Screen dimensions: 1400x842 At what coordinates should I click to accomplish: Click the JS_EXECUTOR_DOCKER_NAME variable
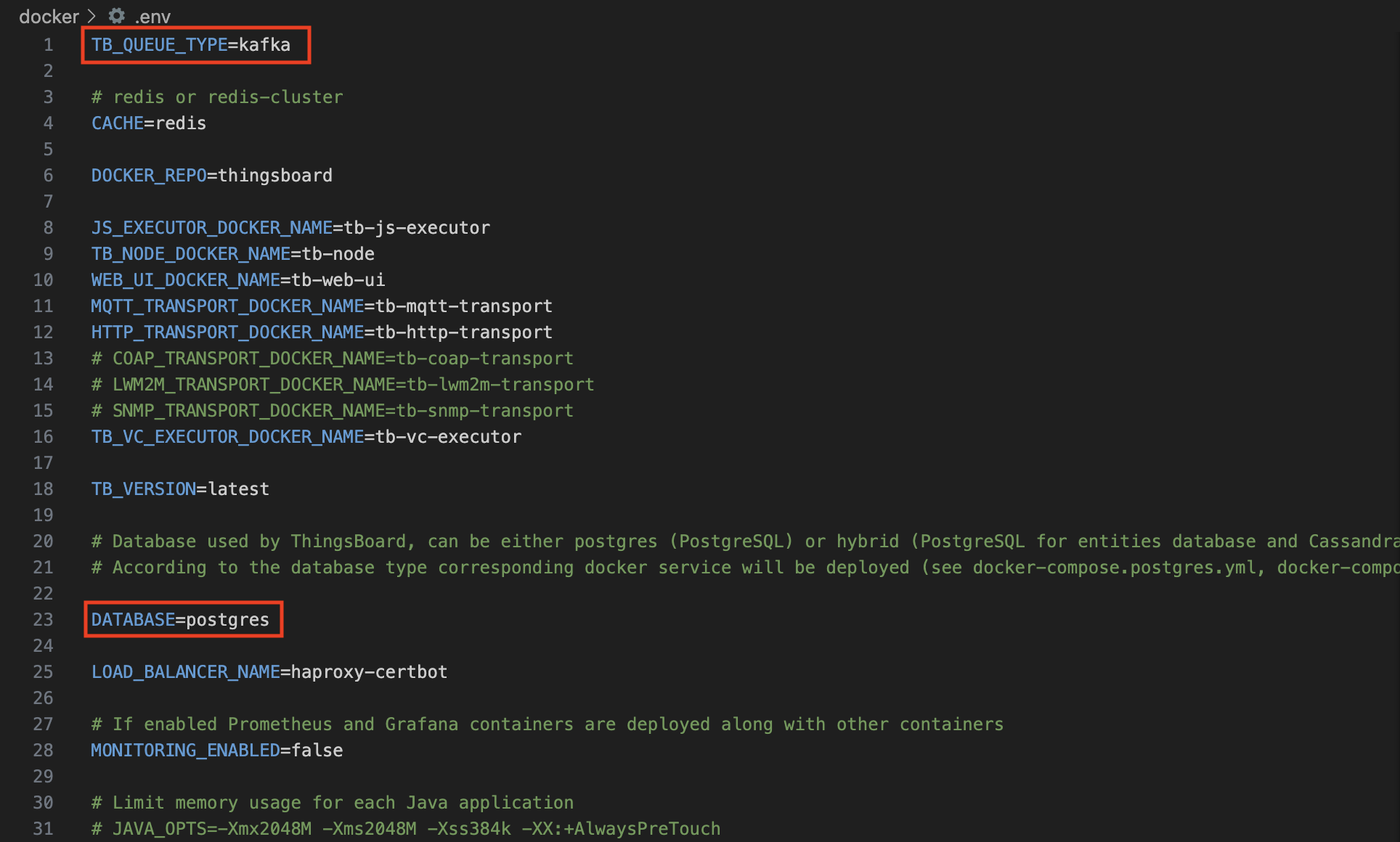(x=211, y=228)
